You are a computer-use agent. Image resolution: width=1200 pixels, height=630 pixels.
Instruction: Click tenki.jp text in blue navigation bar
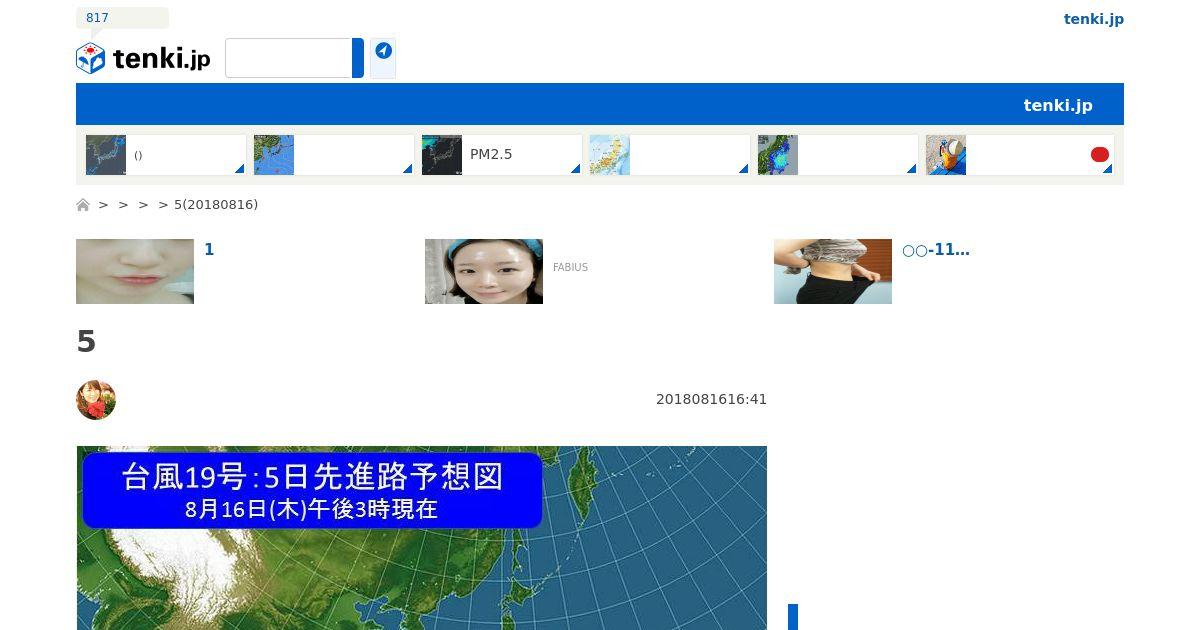click(x=1058, y=105)
